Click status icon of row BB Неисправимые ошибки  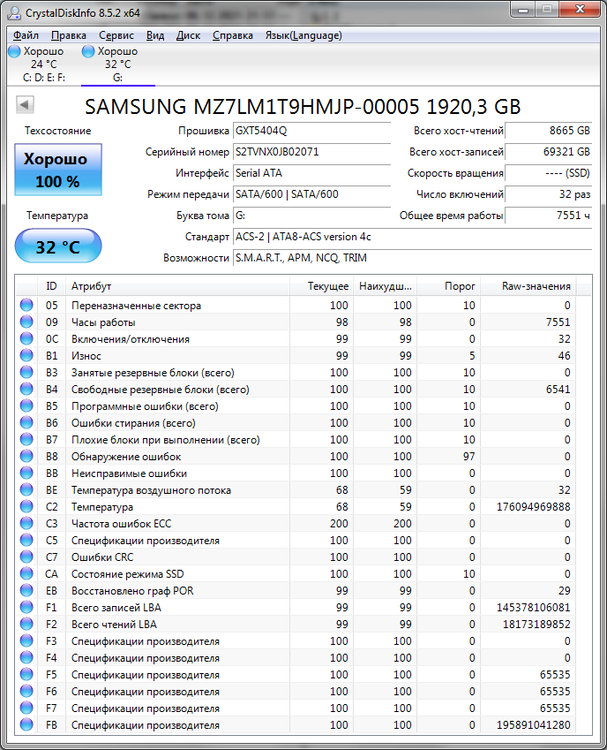(x=26, y=473)
